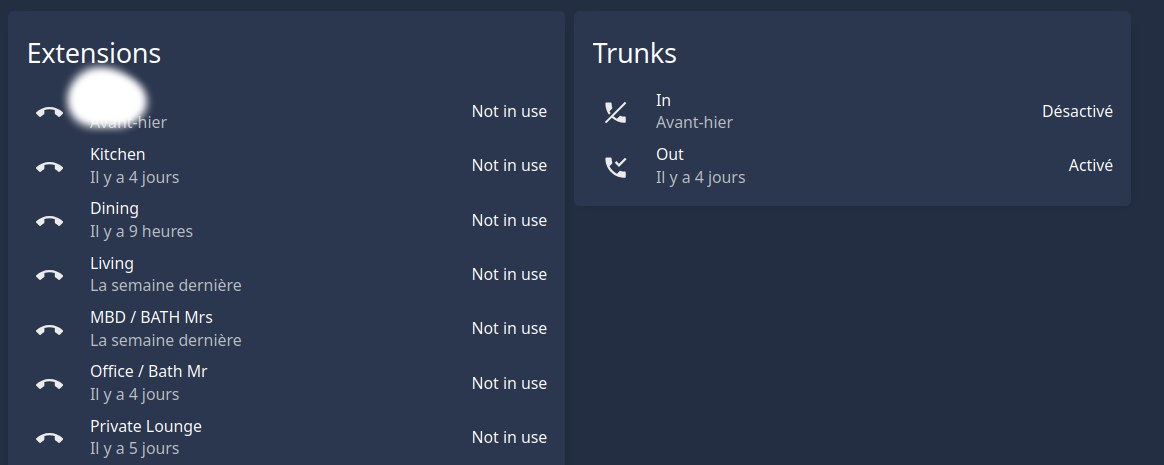Click the MBD / BATH Mrs phone icon
Image resolution: width=1164 pixels, height=465 pixels.
[49, 329]
